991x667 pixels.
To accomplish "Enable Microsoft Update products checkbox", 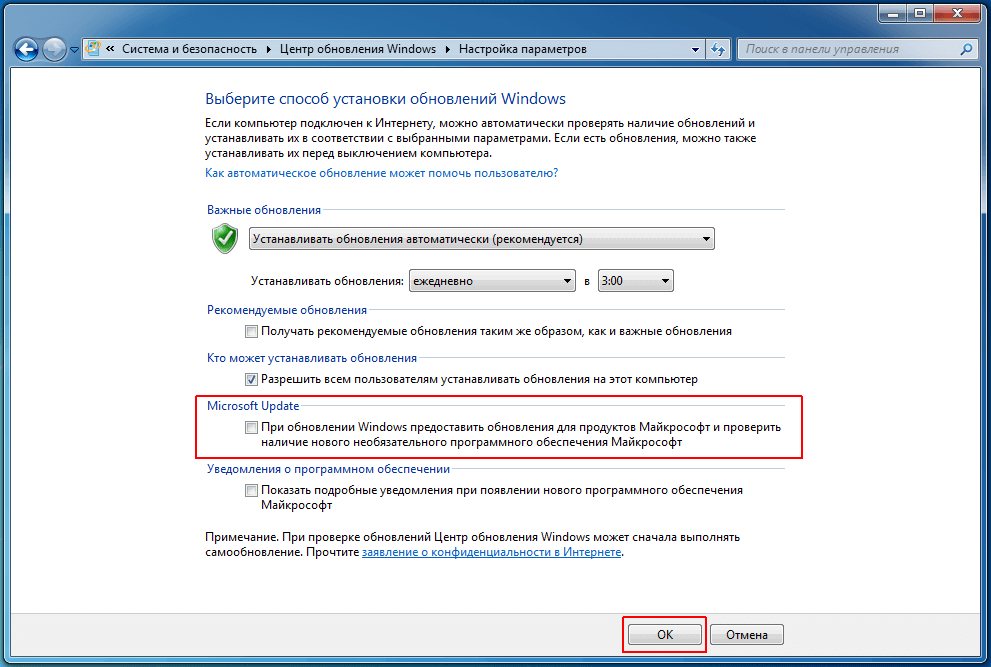I will click(251, 427).
